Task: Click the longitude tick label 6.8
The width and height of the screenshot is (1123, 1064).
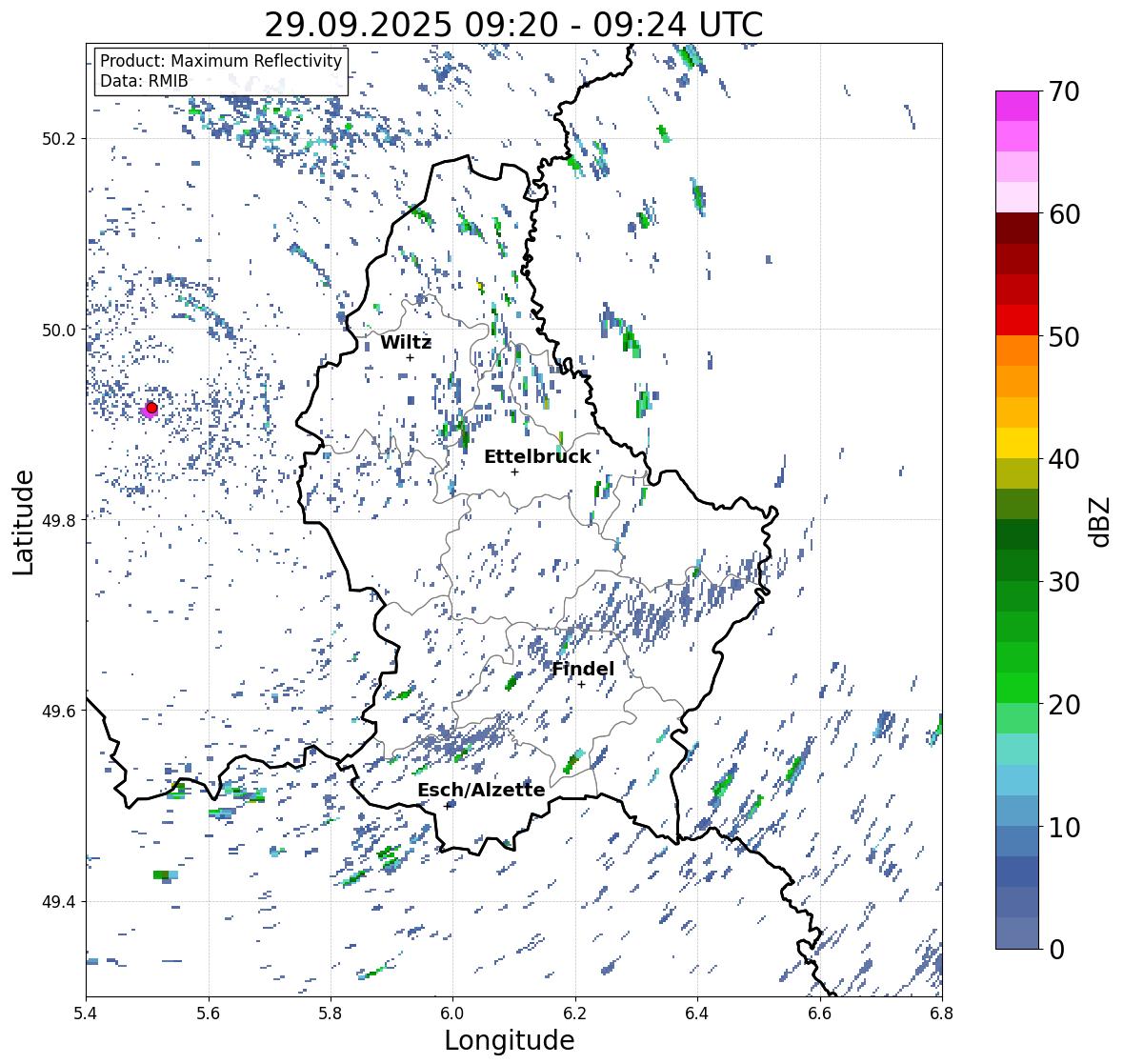Action: point(942,1014)
